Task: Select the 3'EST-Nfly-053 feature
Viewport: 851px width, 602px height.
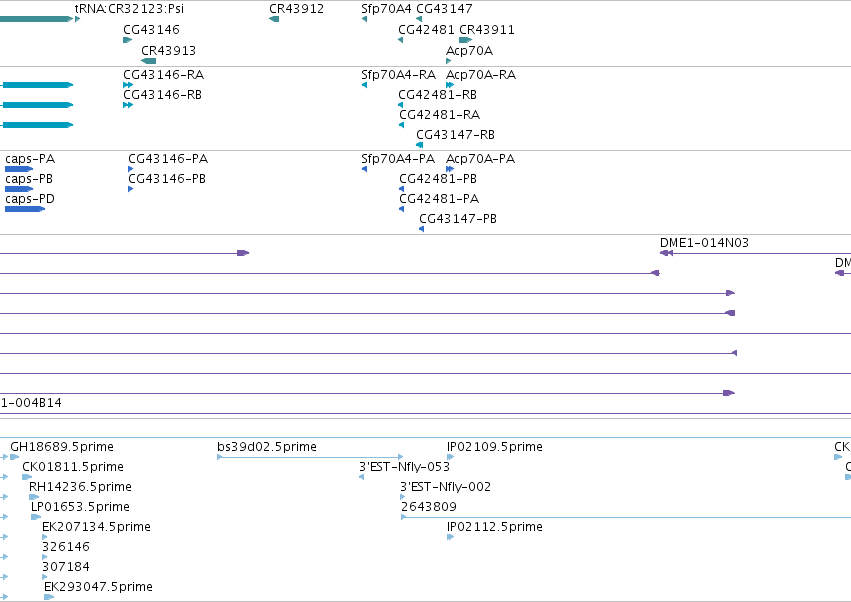Action: click(404, 467)
